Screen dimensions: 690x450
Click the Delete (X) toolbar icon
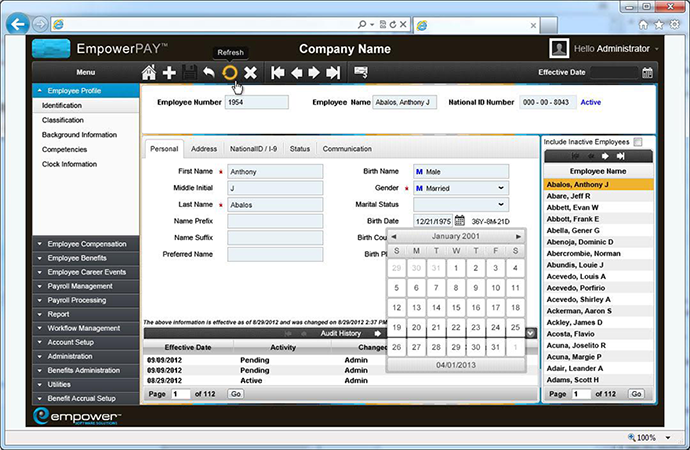[251, 72]
